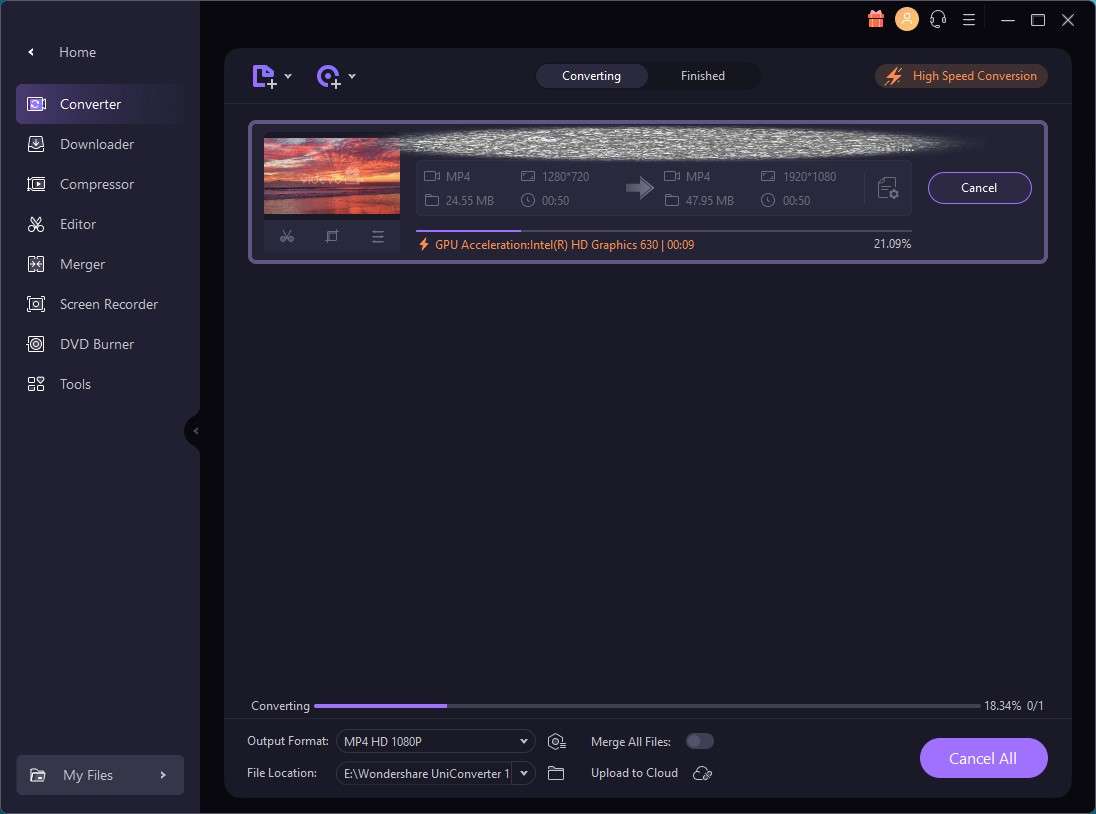Click the crop icon under video thumbnail
This screenshot has height=814, width=1096.
click(332, 236)
